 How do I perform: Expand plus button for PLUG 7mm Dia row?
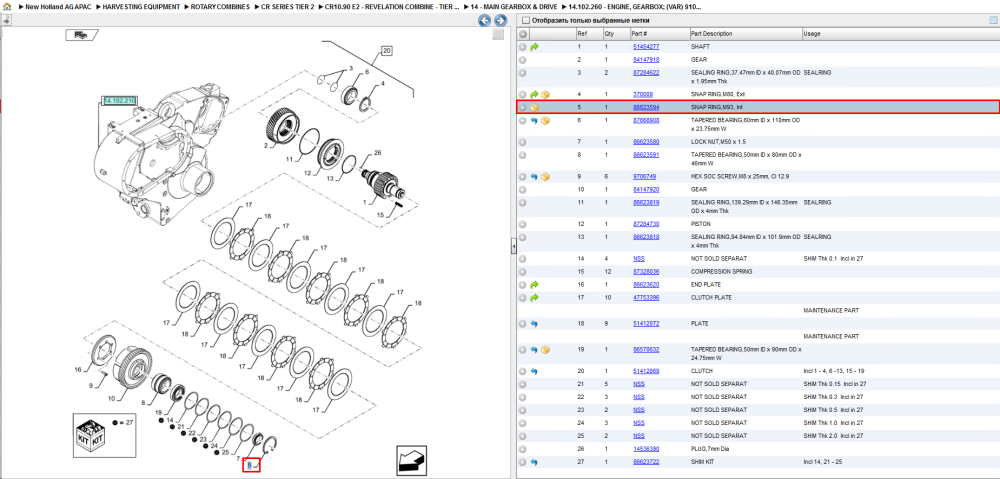pos(522,448)
